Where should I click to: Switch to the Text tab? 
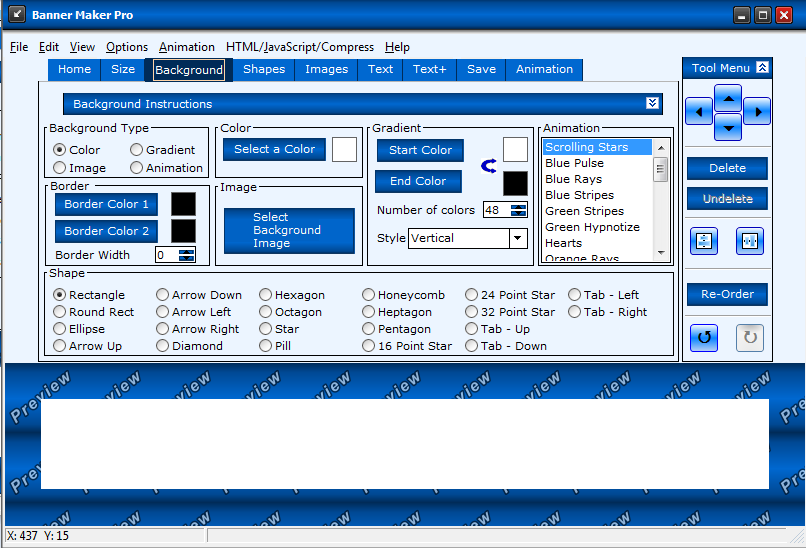pyautogui.click(x=380, y=69)
